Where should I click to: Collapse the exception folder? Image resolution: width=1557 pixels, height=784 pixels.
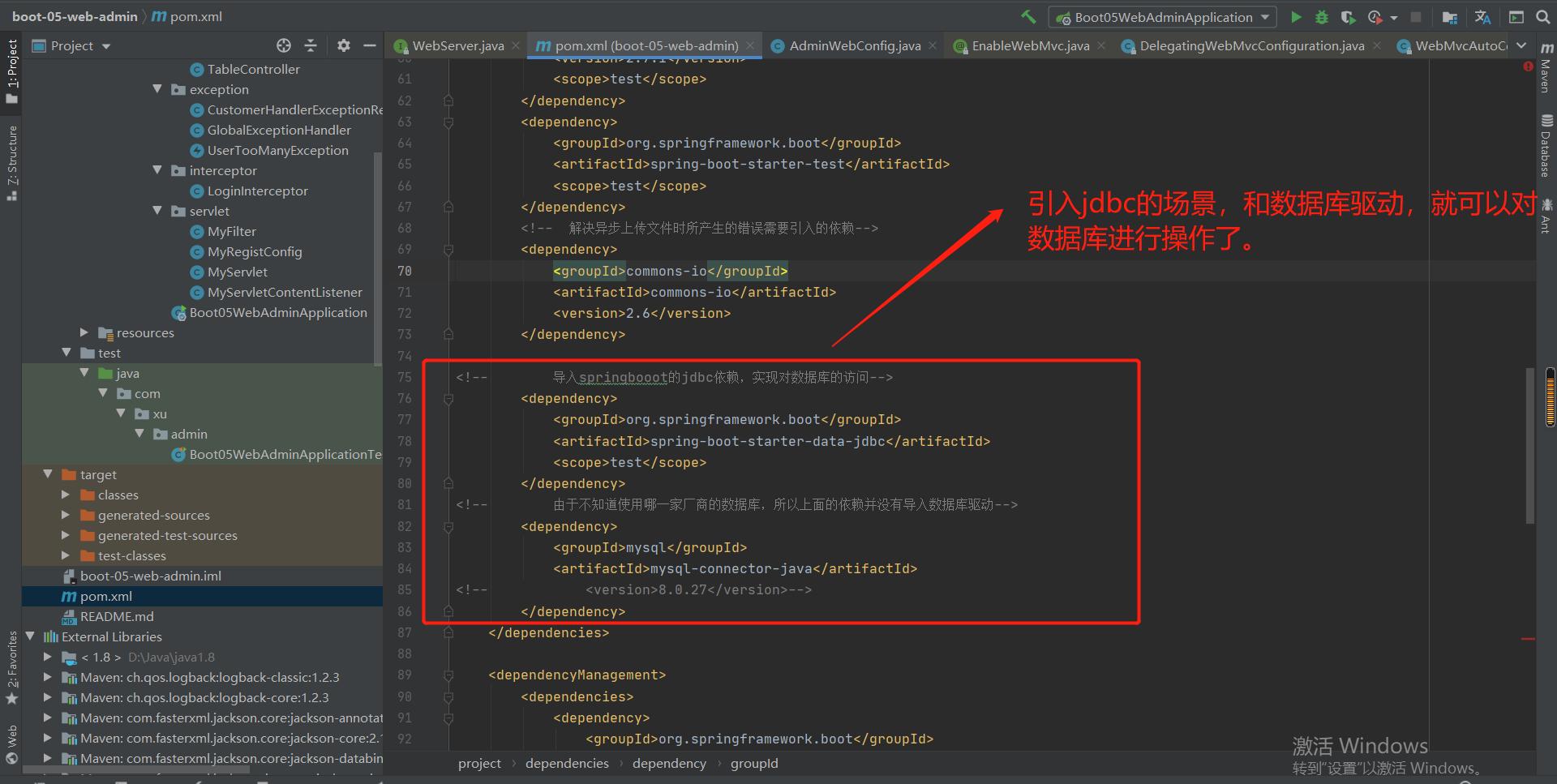click(x=157, y=89)
